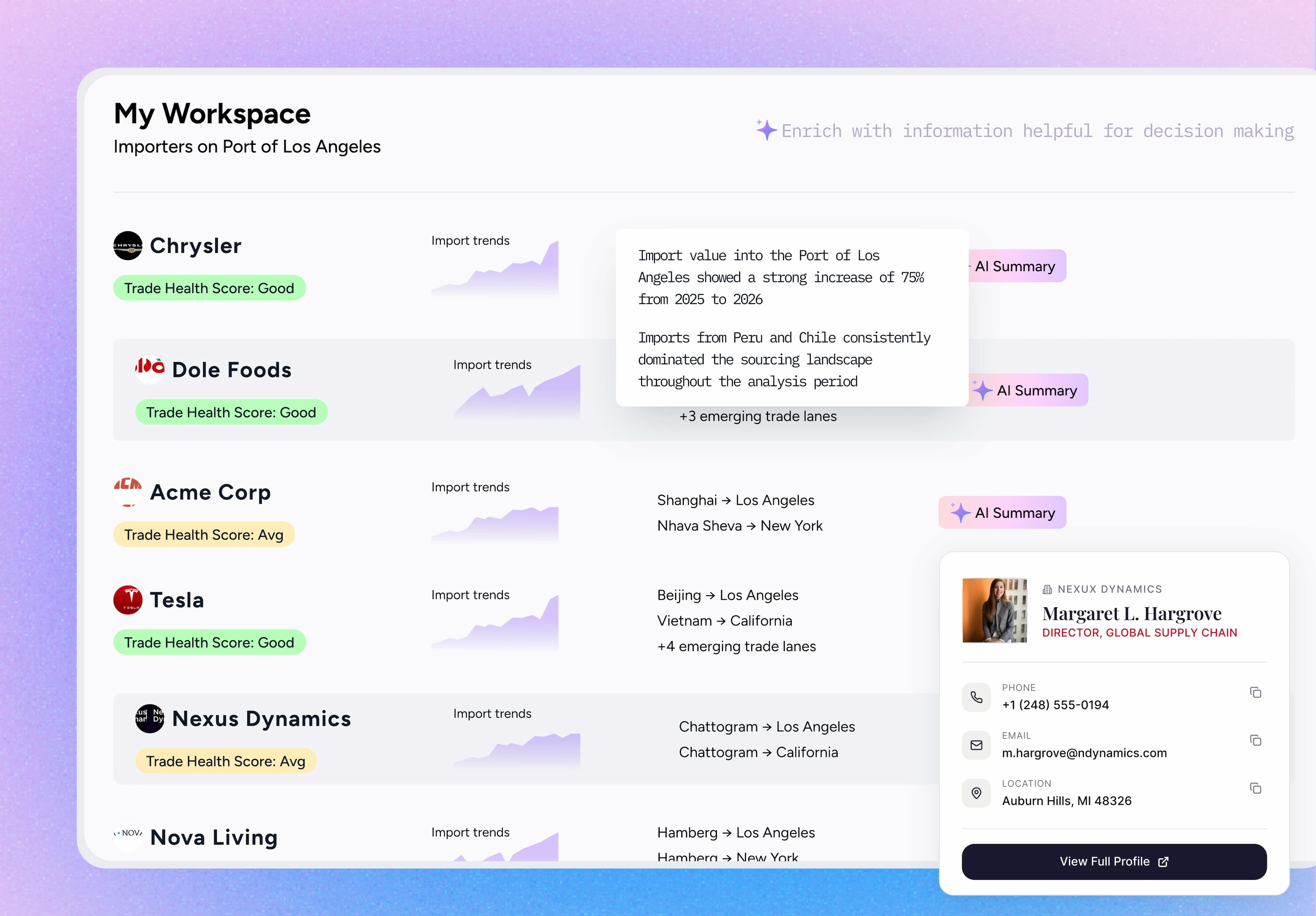The width and height of the screenshot is (1316, 916).
Task: Click the Margaret L. Hargrove name
Action: tap(1131, 614)
